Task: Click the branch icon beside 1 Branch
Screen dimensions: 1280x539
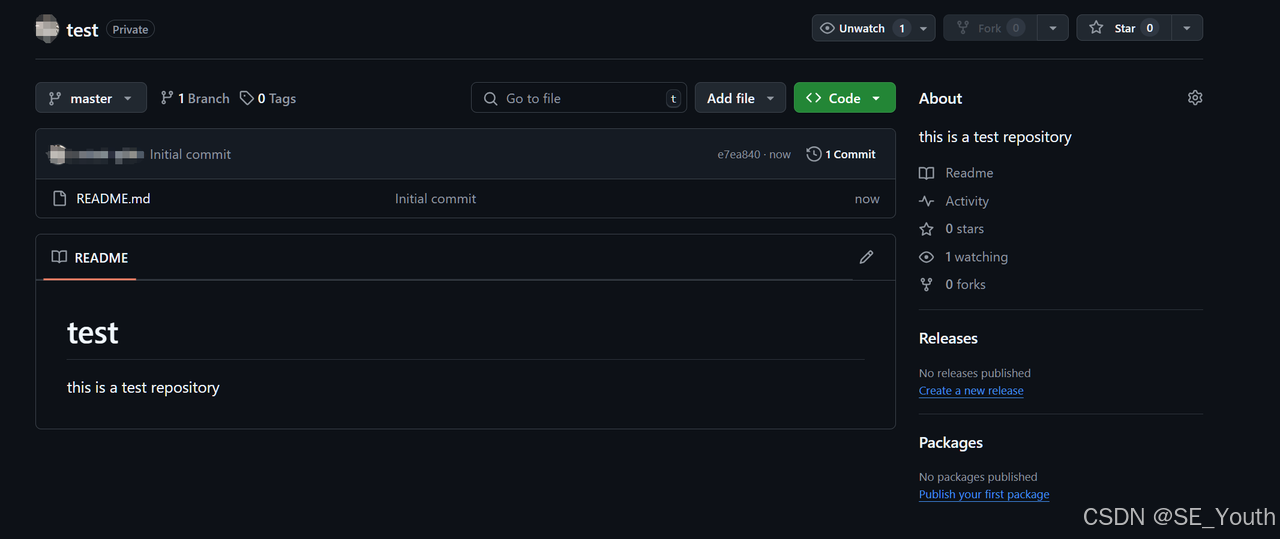Action: tap(167, 98)
